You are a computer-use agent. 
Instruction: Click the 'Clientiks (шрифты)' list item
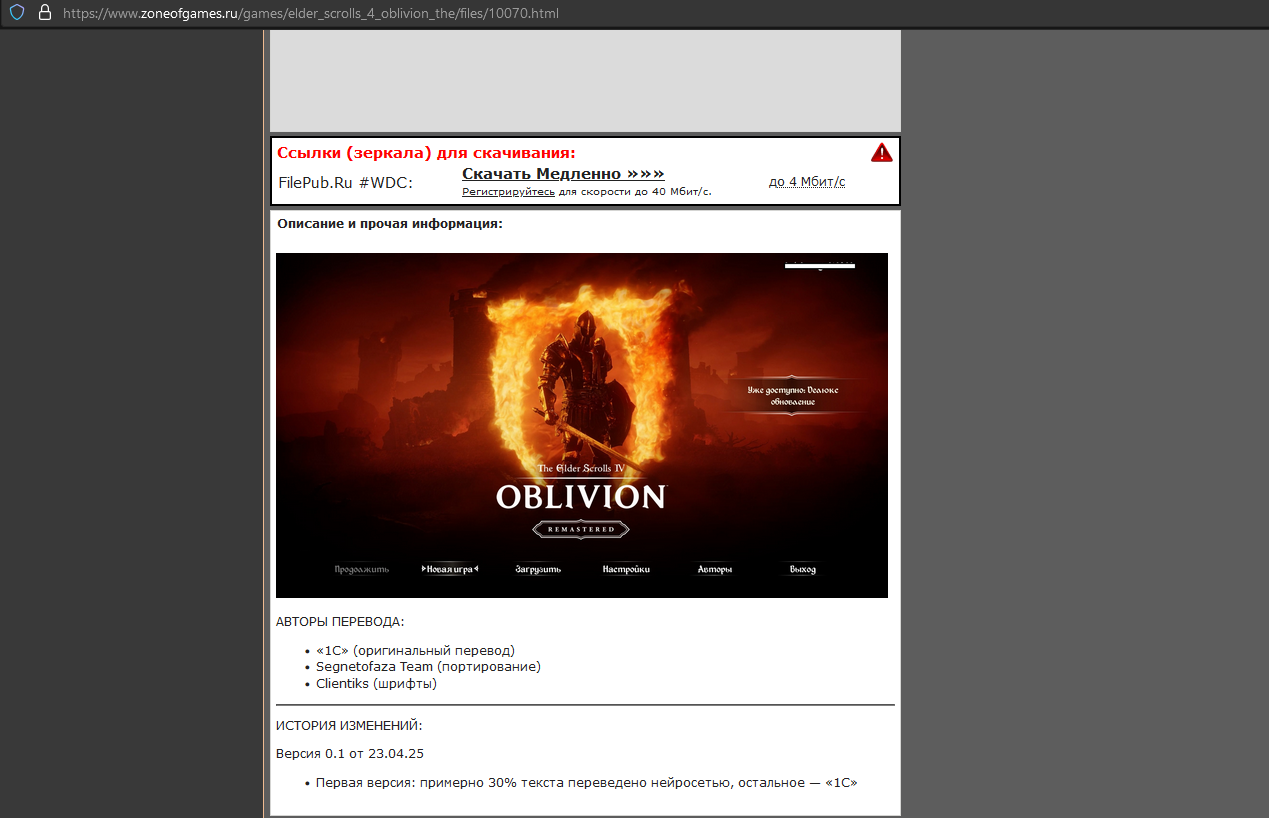pos(376,684)
